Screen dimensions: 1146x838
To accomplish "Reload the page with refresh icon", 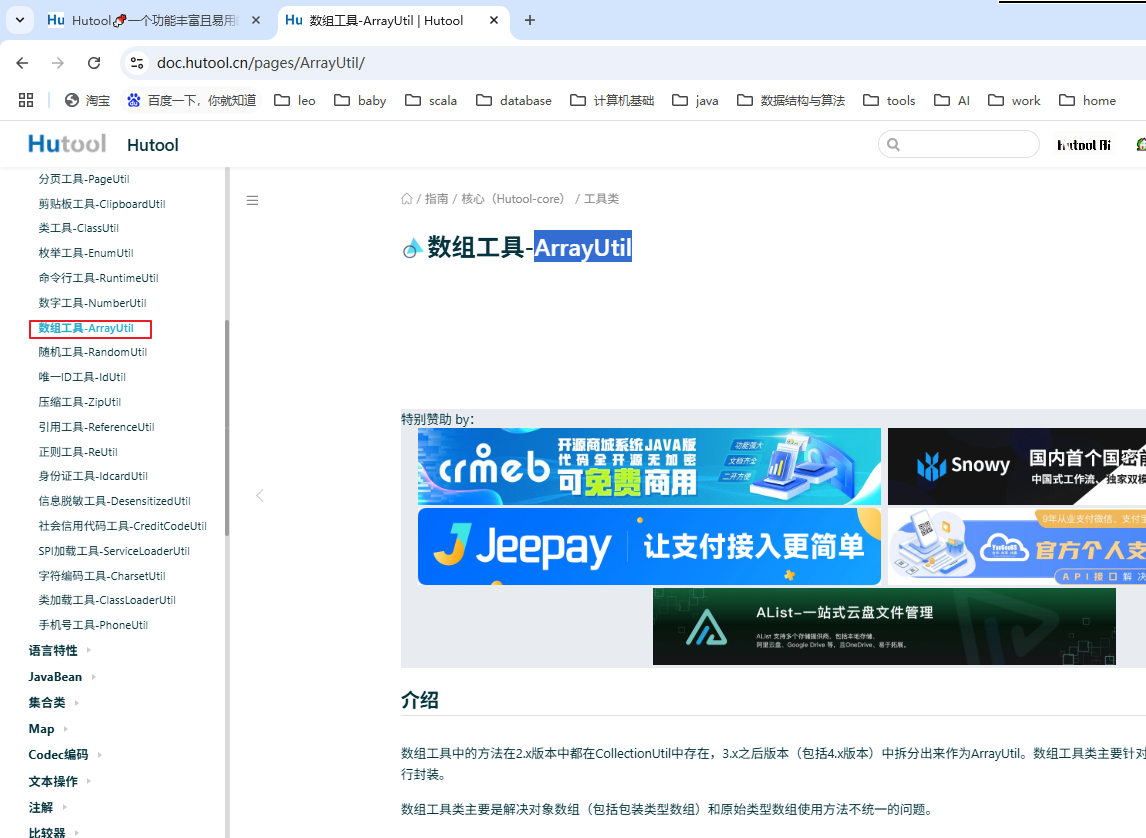I will click(94, 63).
